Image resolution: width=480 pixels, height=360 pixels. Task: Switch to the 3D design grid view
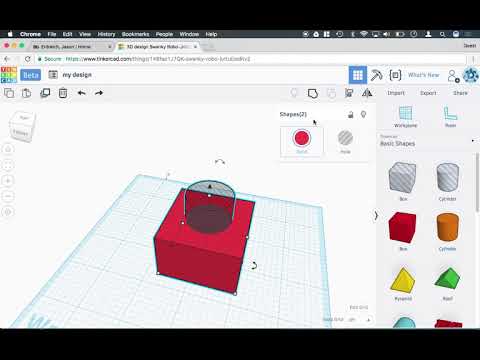point(358,75)
